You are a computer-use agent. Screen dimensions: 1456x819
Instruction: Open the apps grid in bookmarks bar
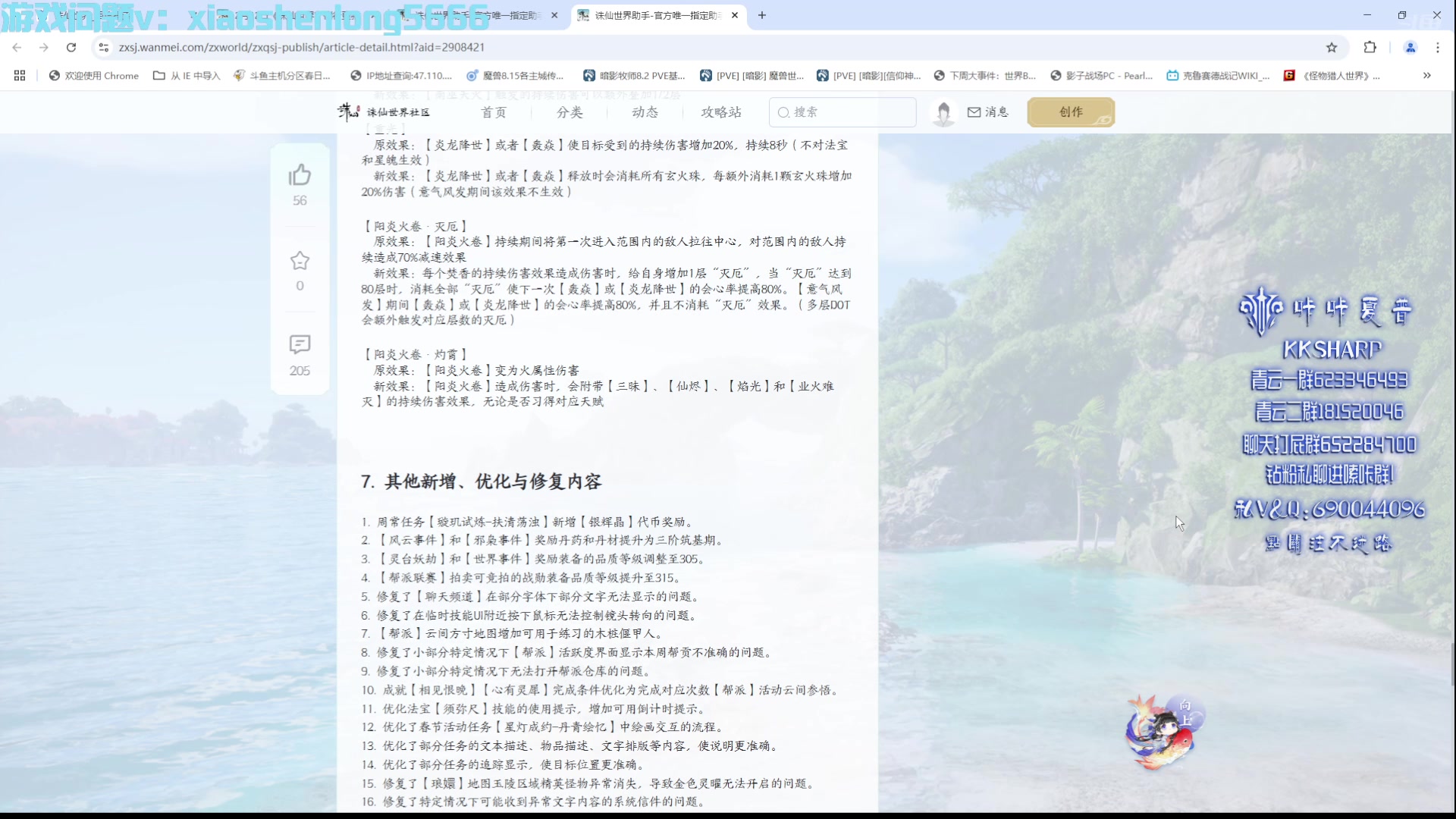pyautogui.click(x=20, y=75)
